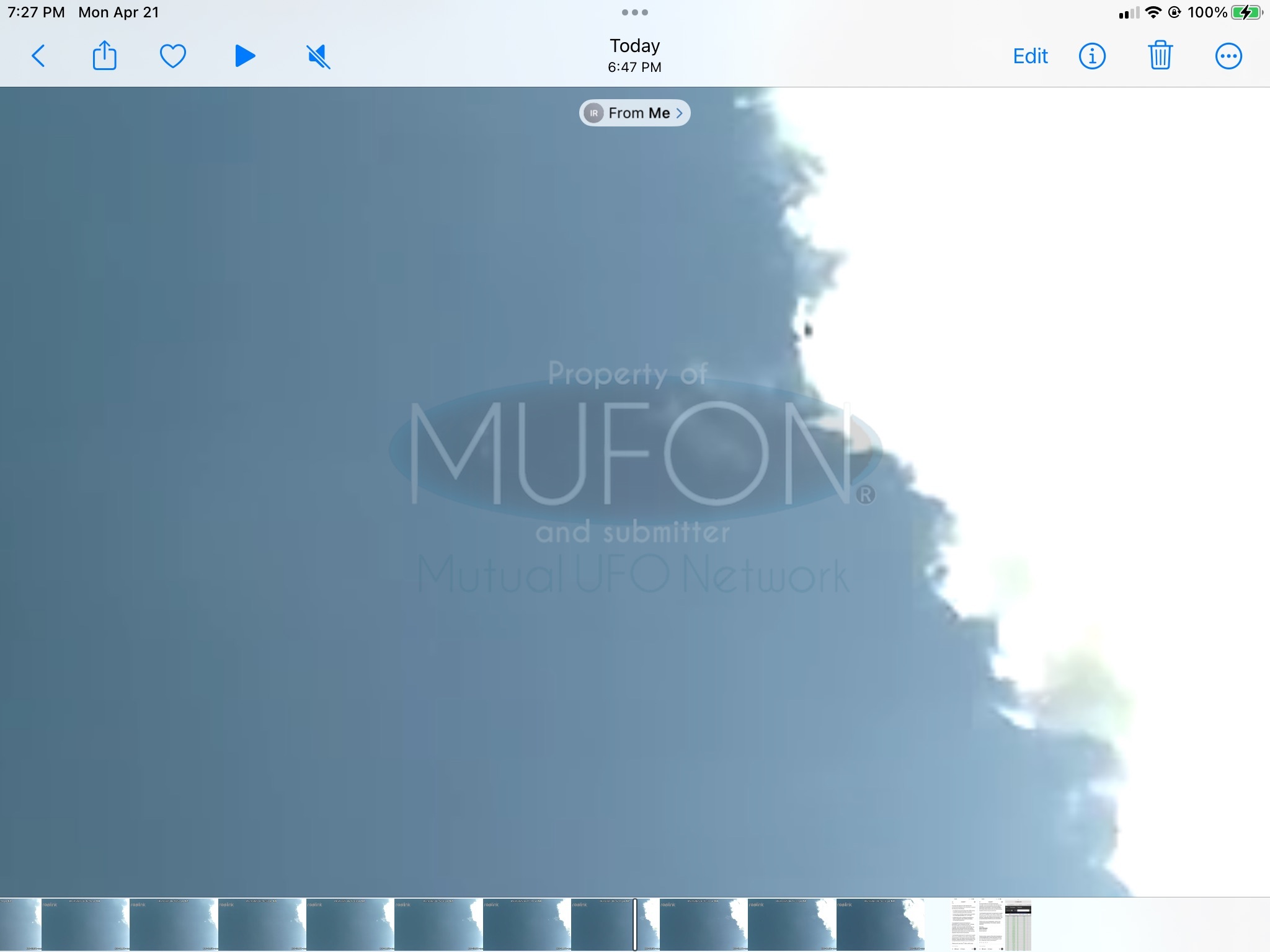This screenshot has height=952, width=1270.
Task: Play the video
Action: pyautogui.click(x=245, y=56)
